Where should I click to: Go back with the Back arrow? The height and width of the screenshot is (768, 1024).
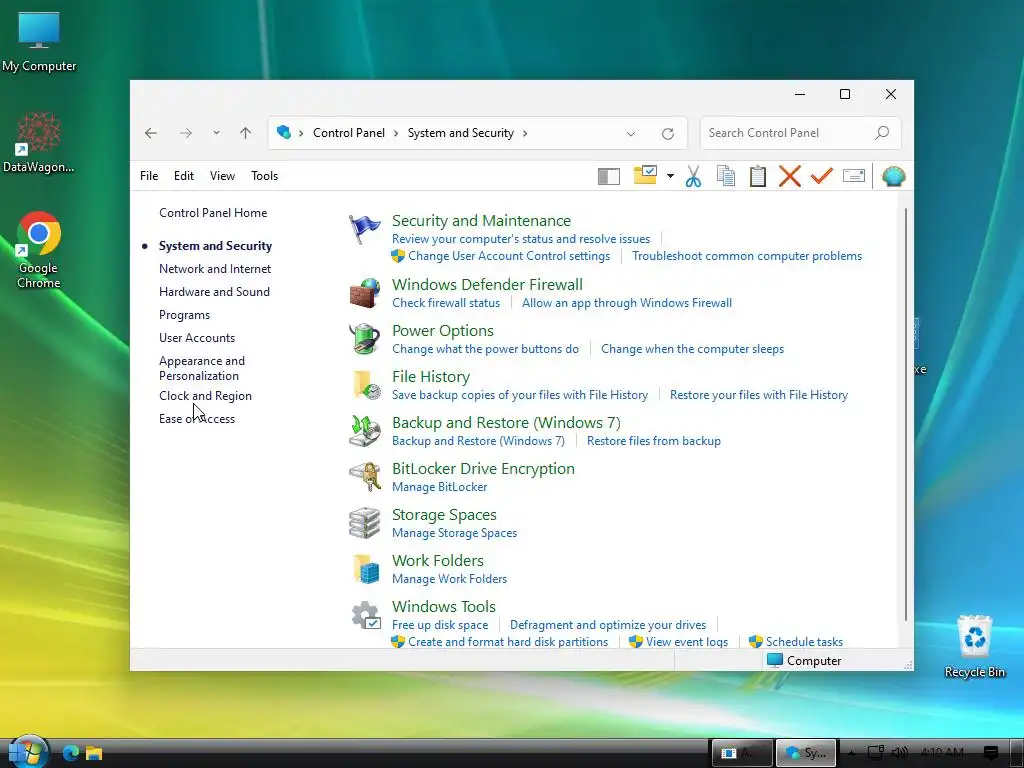tap(151, 133)
